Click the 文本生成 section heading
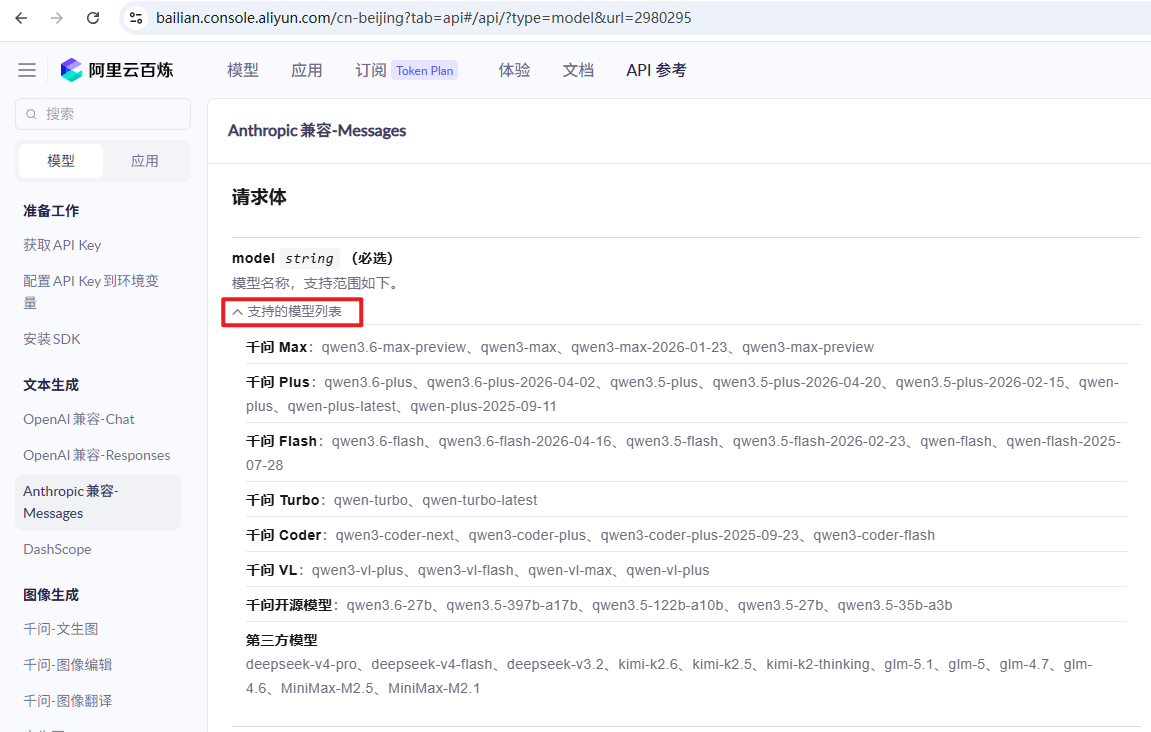 51,385
